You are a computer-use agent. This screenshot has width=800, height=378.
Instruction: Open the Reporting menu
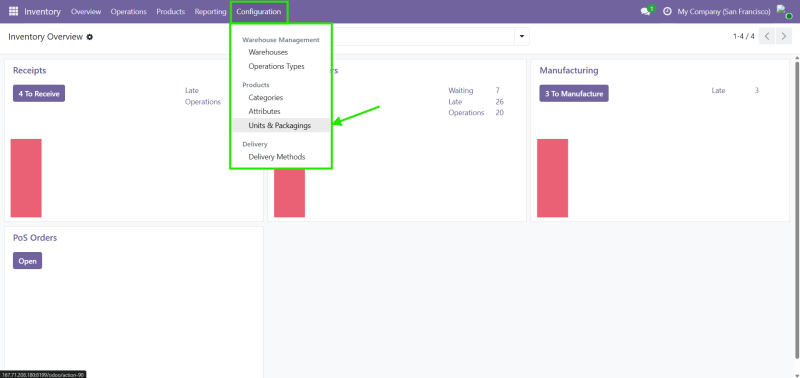210,11
